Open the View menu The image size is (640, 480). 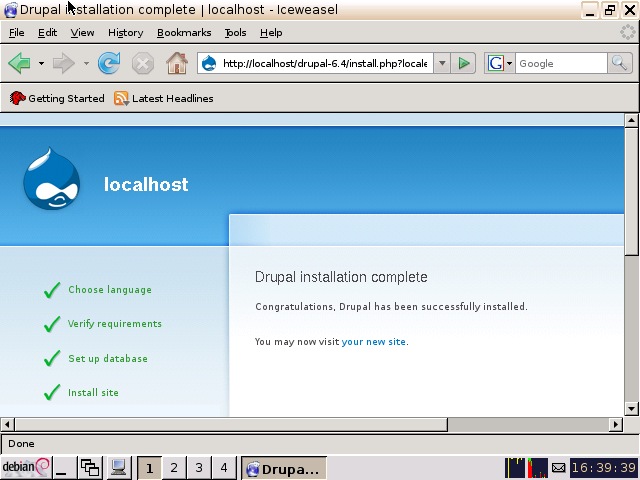(82, 33)
